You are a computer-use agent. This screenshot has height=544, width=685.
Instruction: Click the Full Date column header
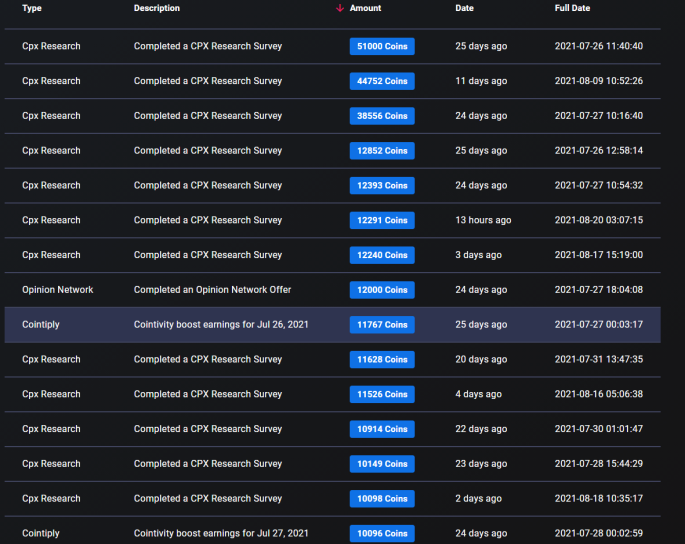click(x=572, y=8)
